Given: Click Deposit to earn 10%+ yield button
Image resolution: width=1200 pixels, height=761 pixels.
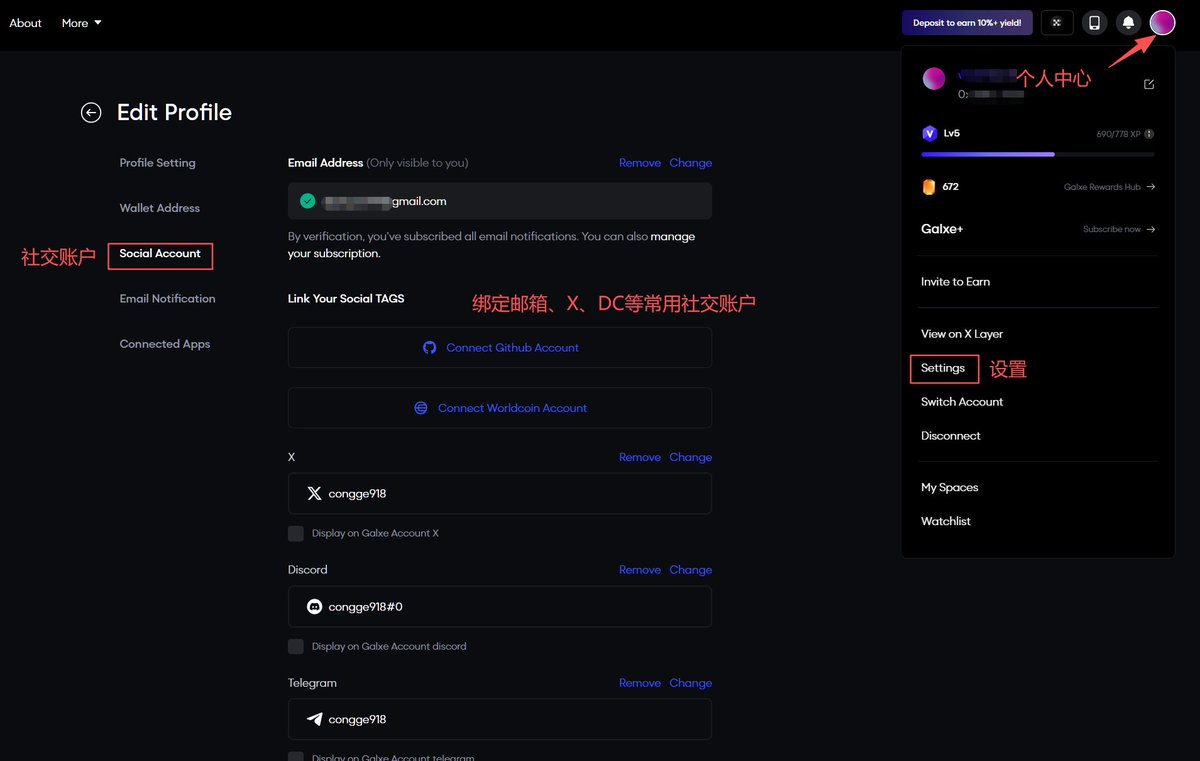Looking at the screenshot, I should 967,22.
